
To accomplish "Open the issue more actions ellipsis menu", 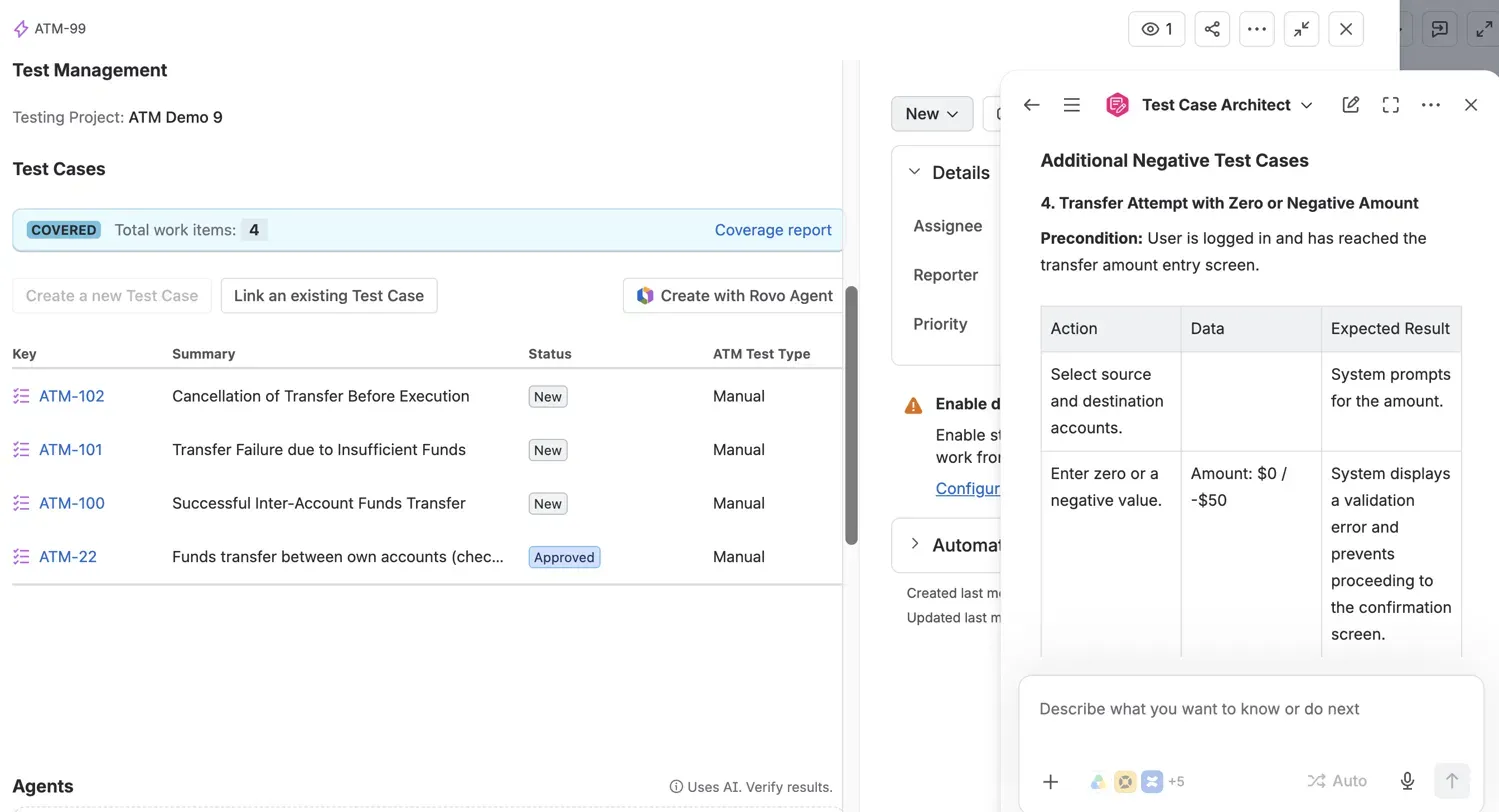I will pyautogui.click(x=1257, y=29).
